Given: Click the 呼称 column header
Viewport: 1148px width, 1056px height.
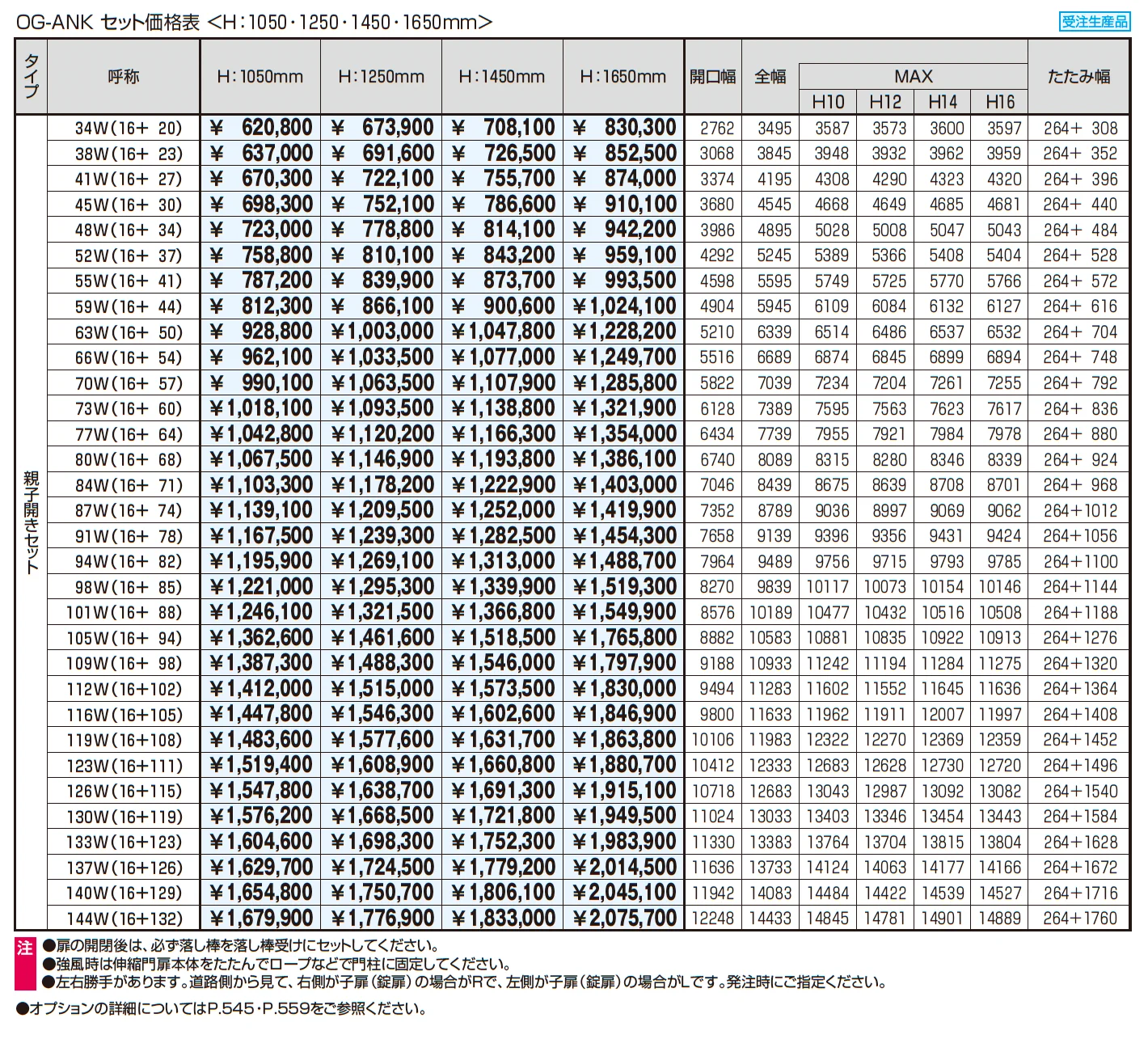Looking at the screenshot, I should 124,77.
